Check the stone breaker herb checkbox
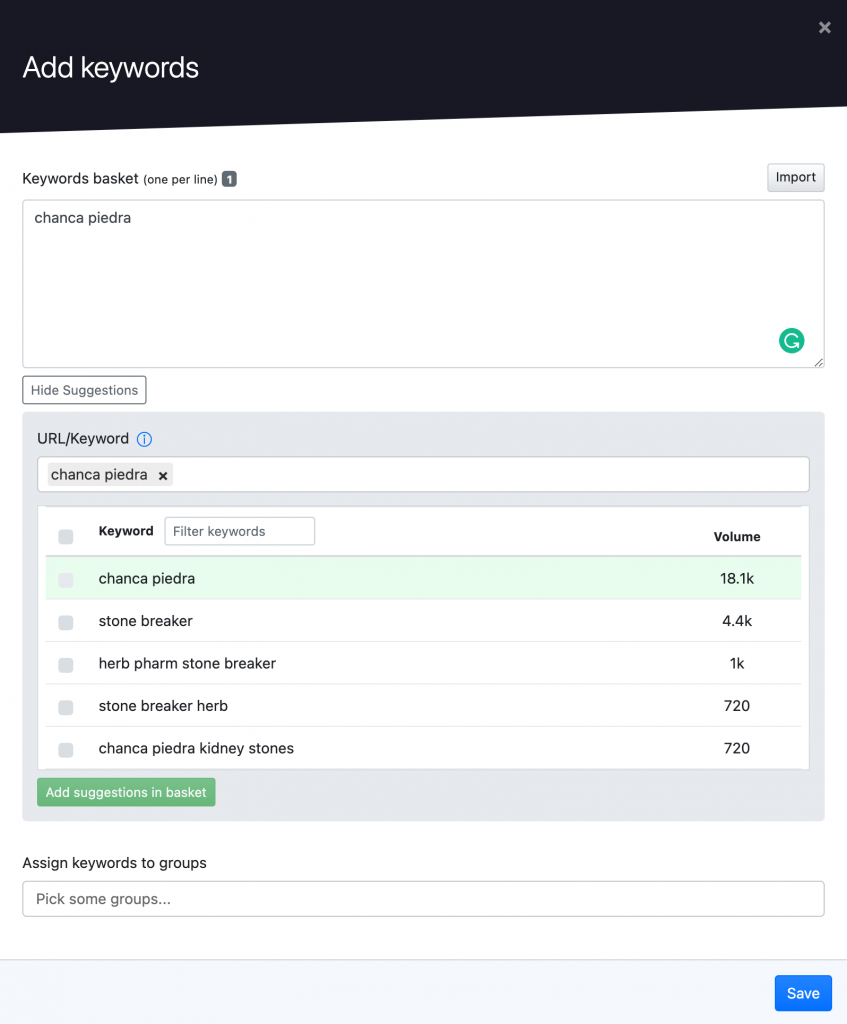 click(x=65, y=707)
